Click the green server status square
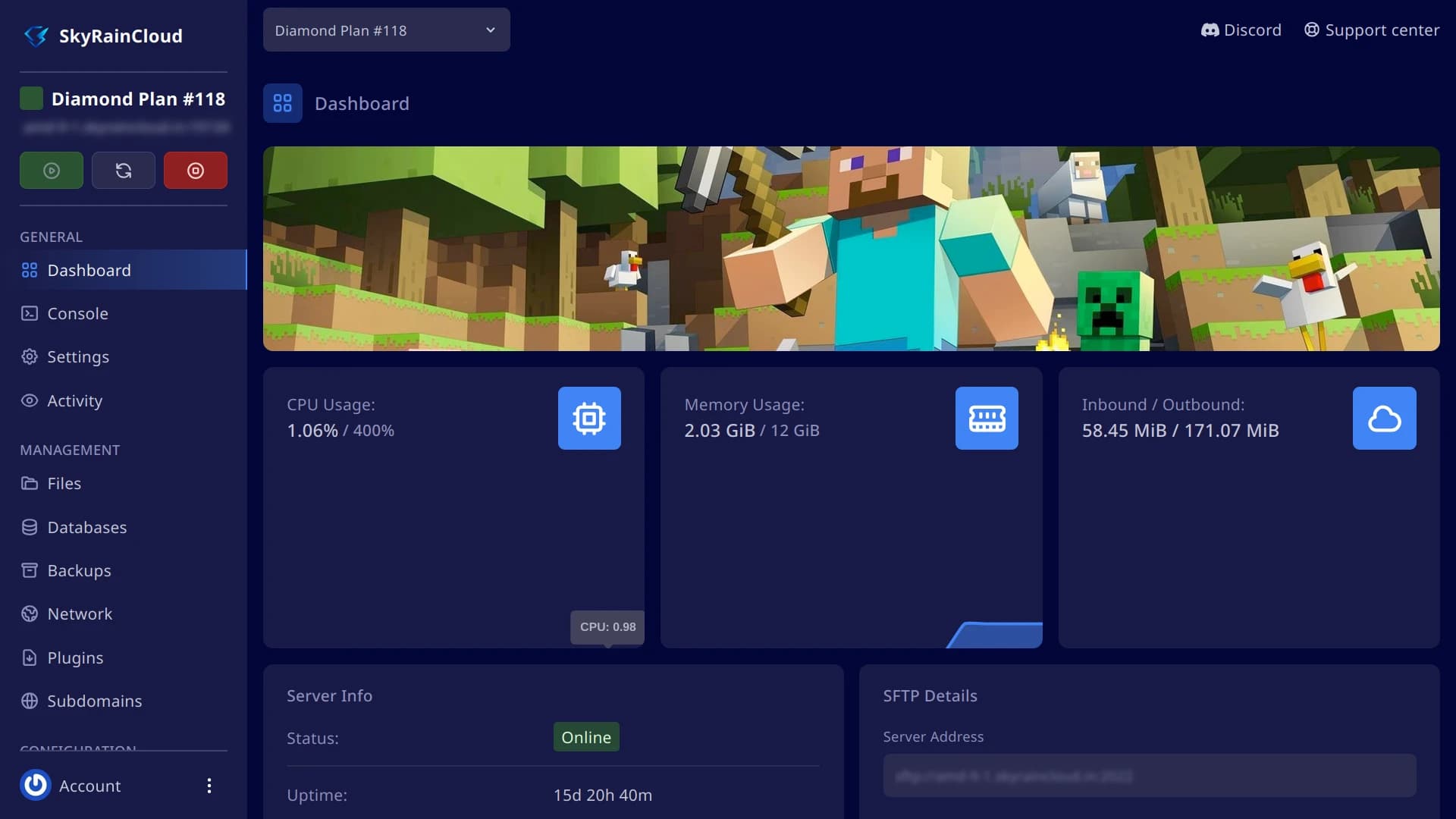The width and height of the screenshot is (1456, 819). pos(31,99)
